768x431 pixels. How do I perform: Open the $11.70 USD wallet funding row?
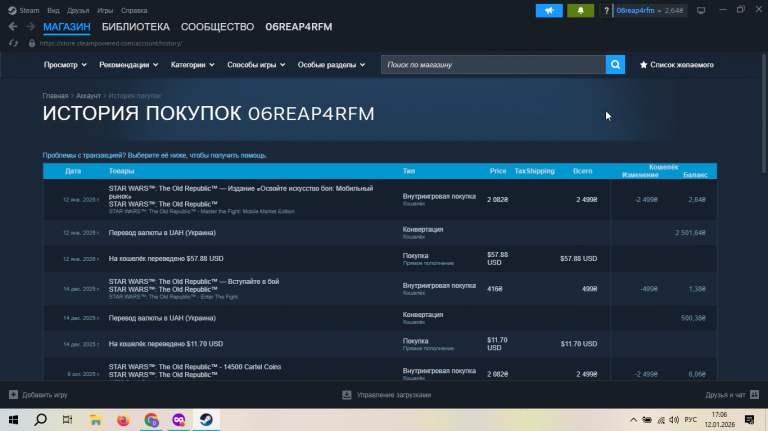point(380,344)
